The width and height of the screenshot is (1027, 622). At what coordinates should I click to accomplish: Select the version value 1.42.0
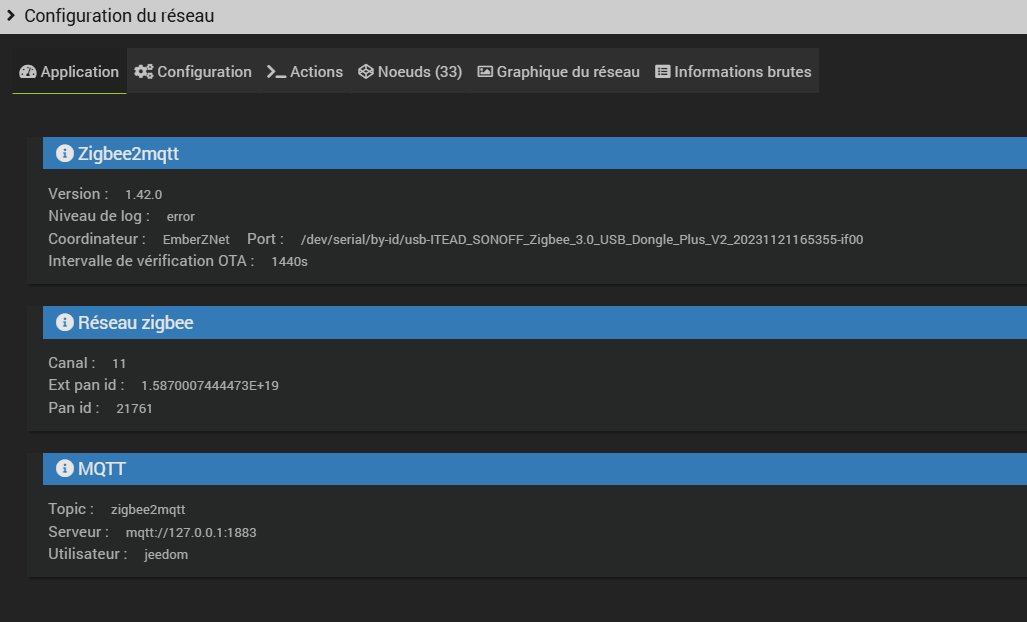(x=143, y=194)
